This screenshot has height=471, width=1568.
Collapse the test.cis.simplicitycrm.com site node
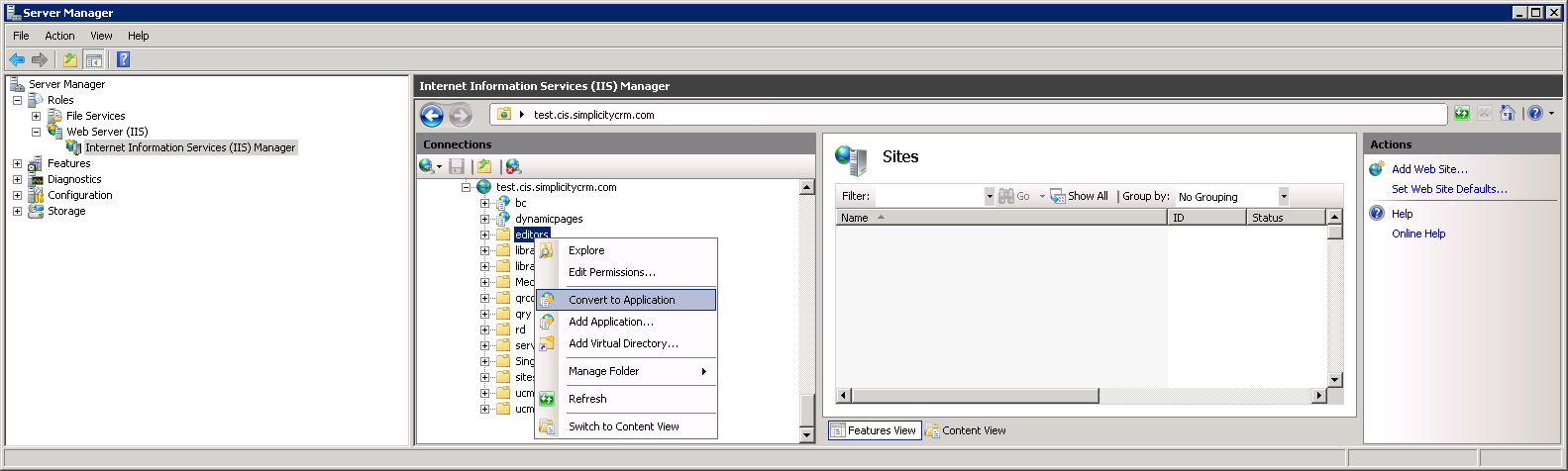pos(466,187)
